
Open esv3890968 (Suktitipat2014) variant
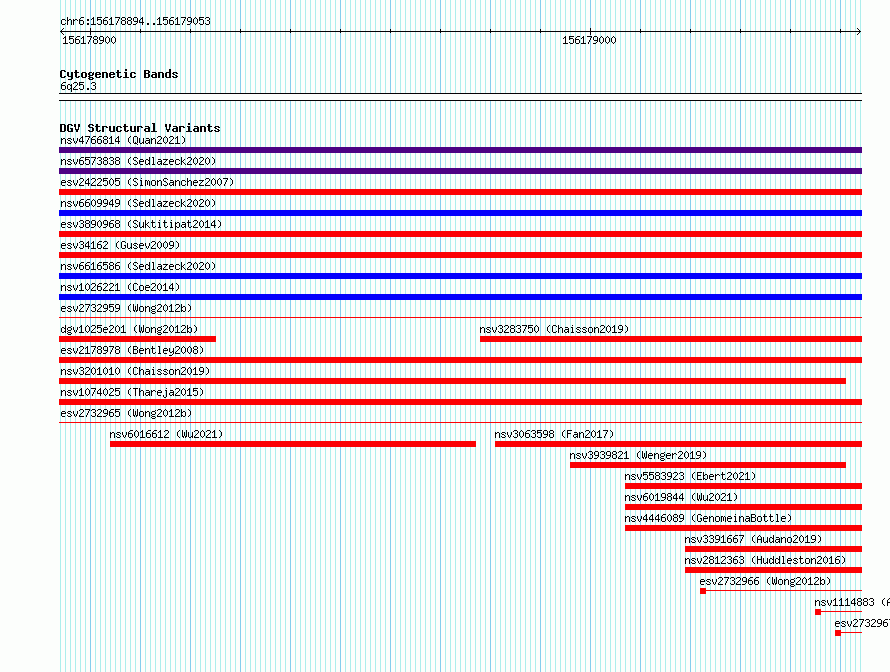pos(141,224)
